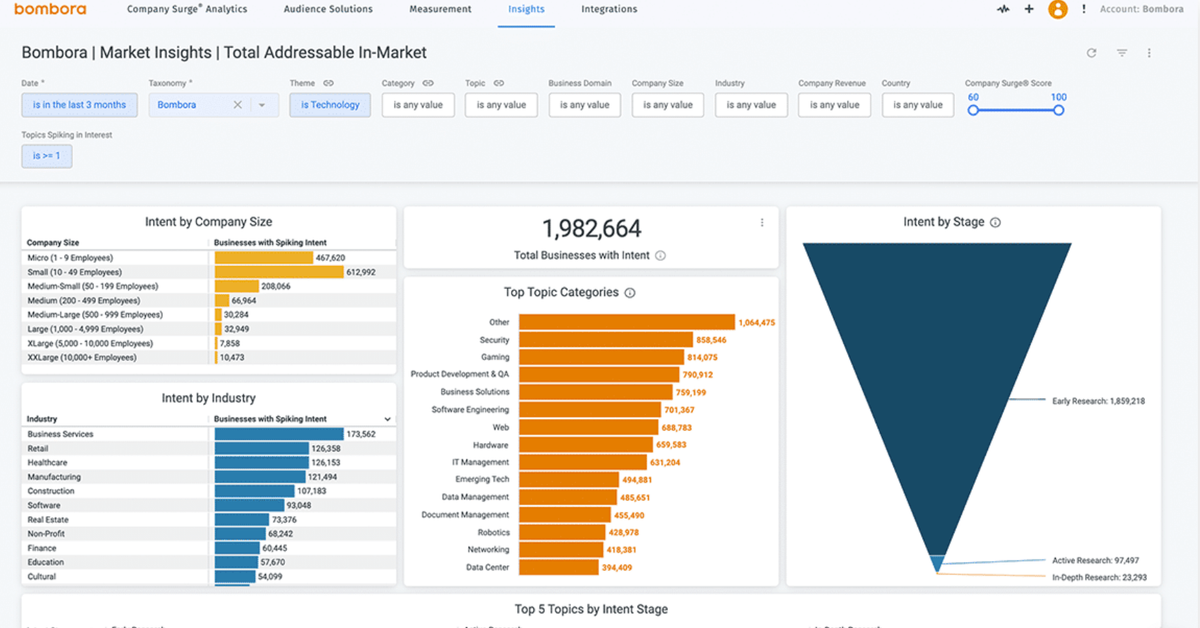Go to the Integrations tab
This screenshot has height=628, width=1200.
point(609,9)
